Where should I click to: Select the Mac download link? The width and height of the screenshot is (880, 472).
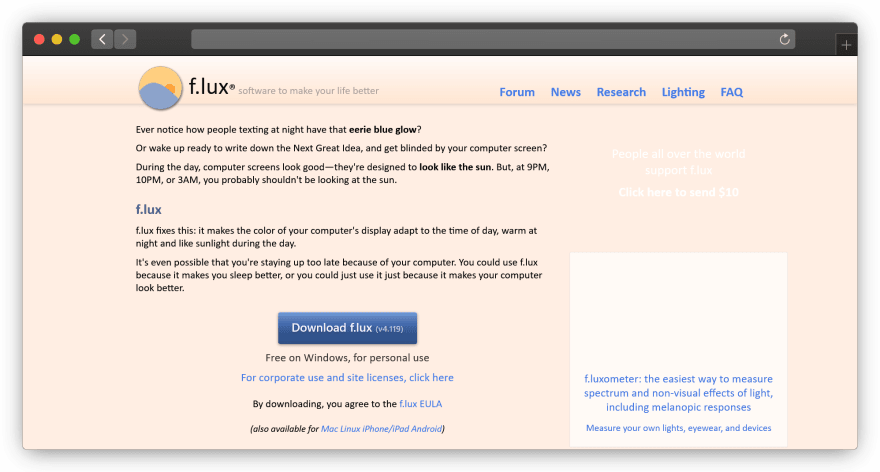[329, 429]
